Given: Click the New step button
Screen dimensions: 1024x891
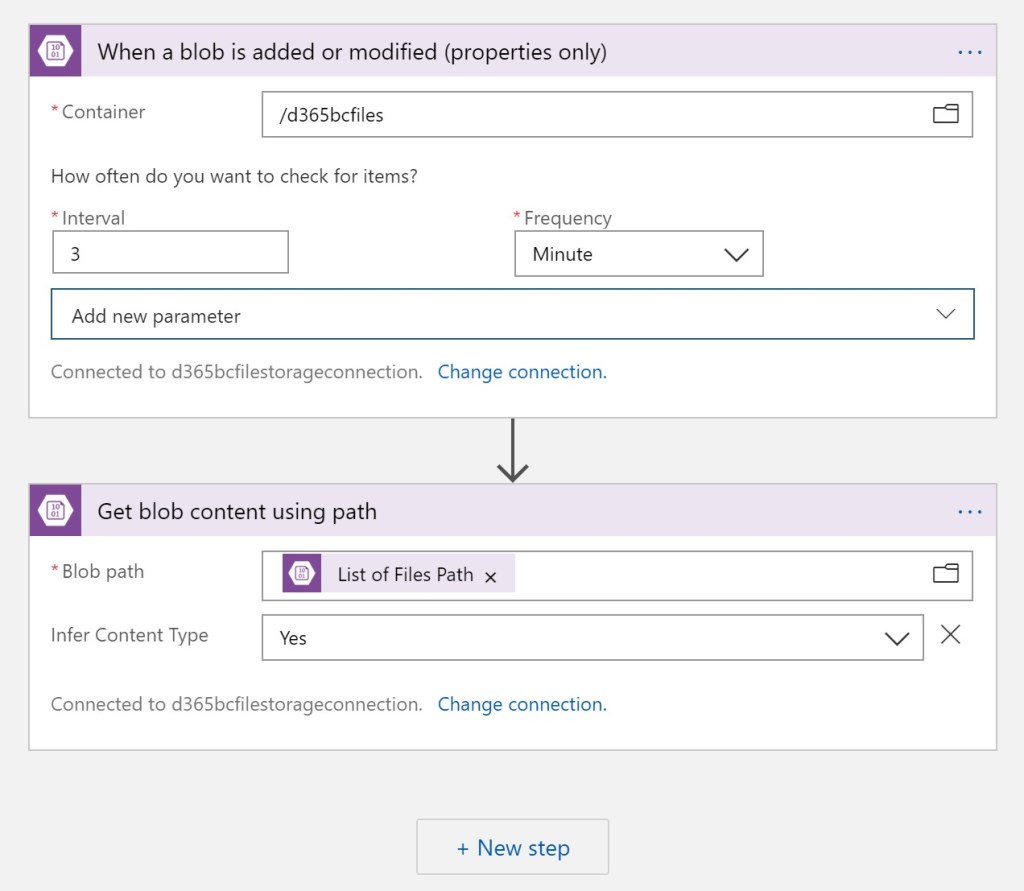Looking at the screenshot, I should tap(512, 848).
